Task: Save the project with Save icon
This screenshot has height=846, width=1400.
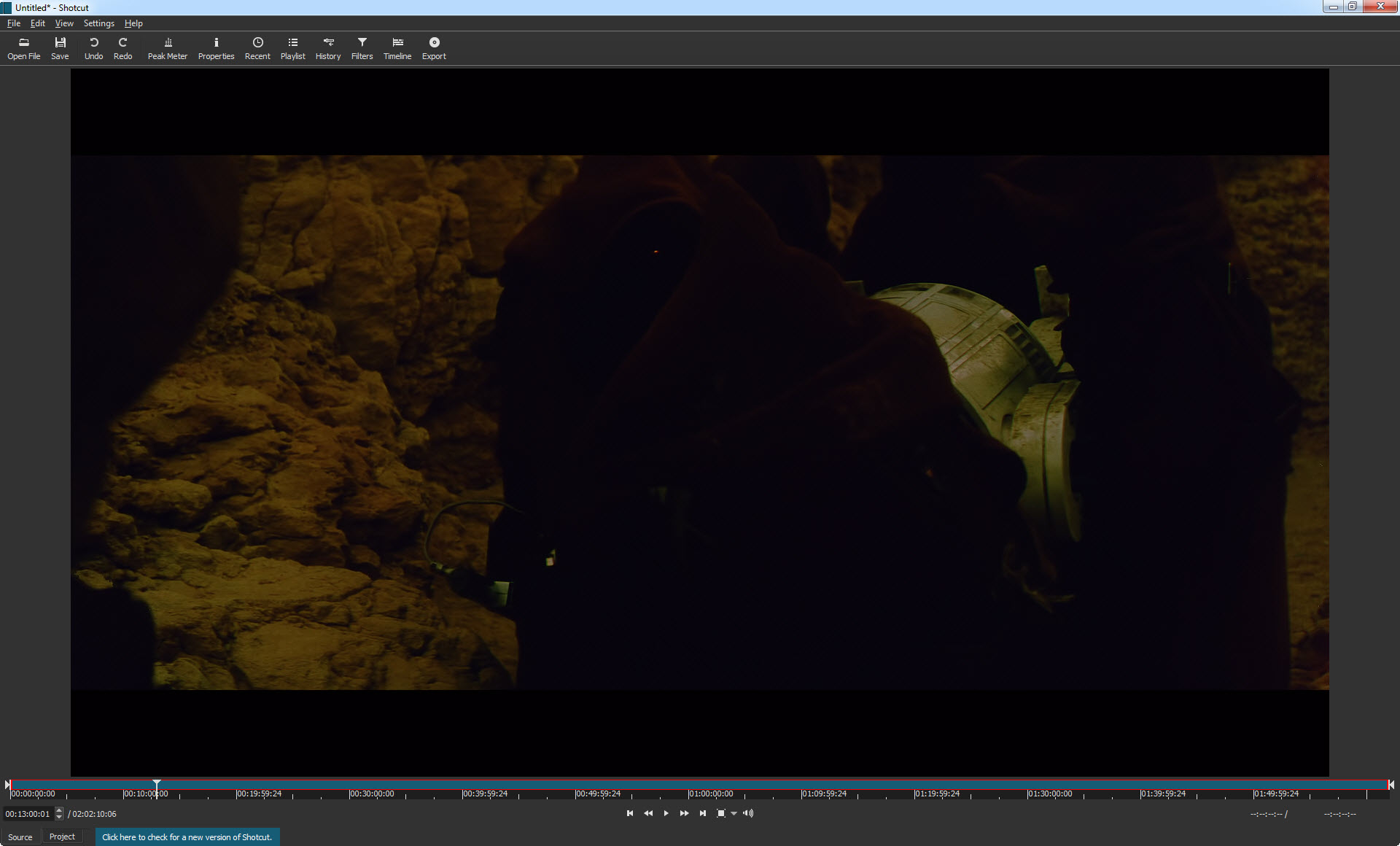Action: pyautogui.click(x=60, y=48)
